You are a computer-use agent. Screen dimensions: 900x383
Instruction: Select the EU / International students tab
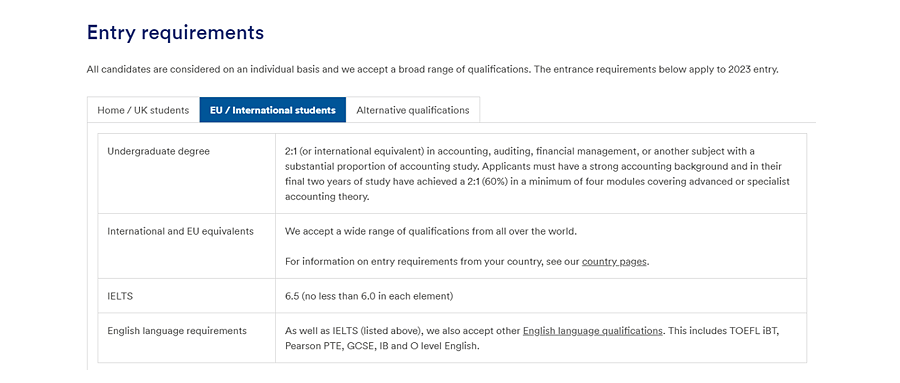[x=273, y=110]
